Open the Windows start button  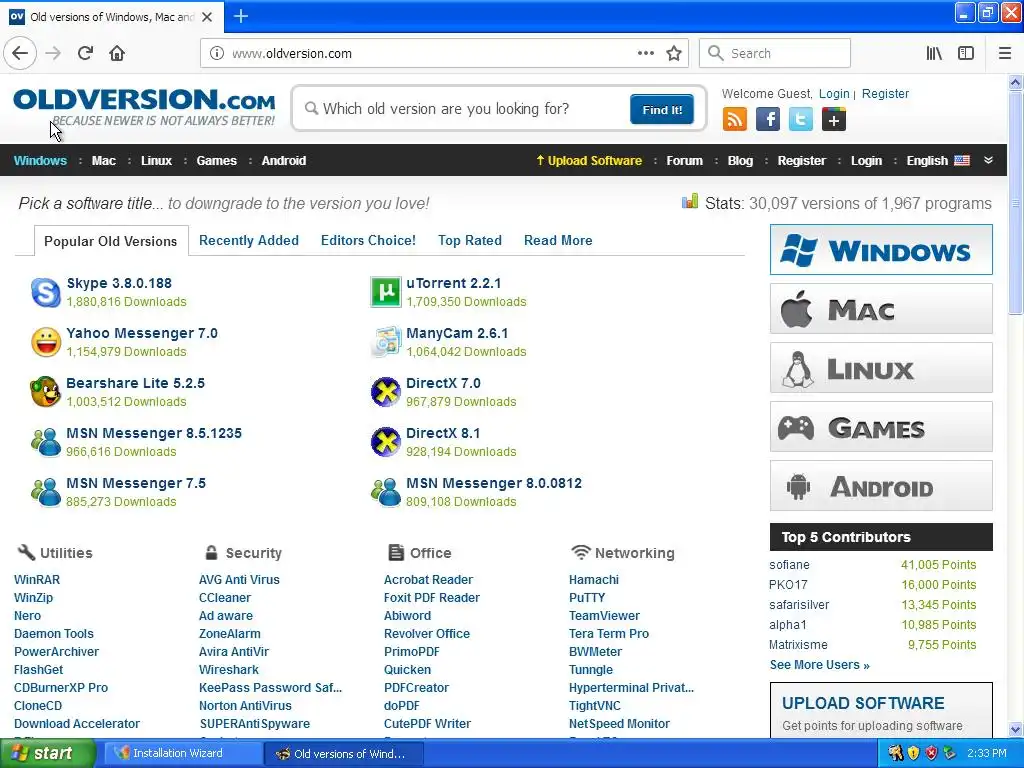(47, 753)
